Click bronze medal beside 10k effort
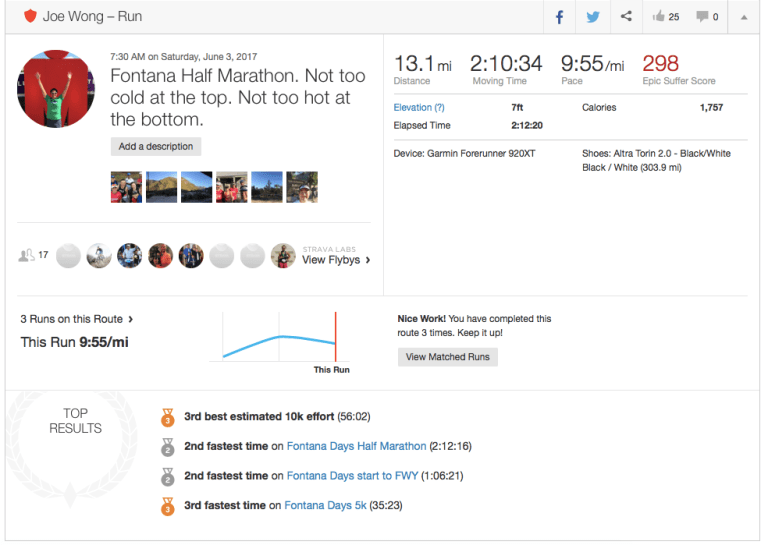 coord(168,416)
